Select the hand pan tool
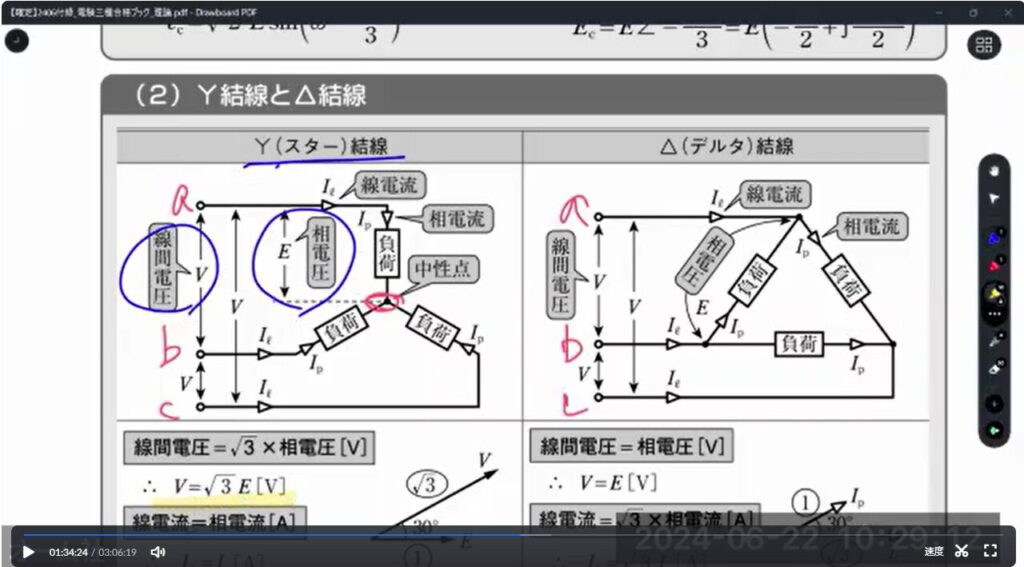This screenshot has width=1024, height=567. click(994, 171)
